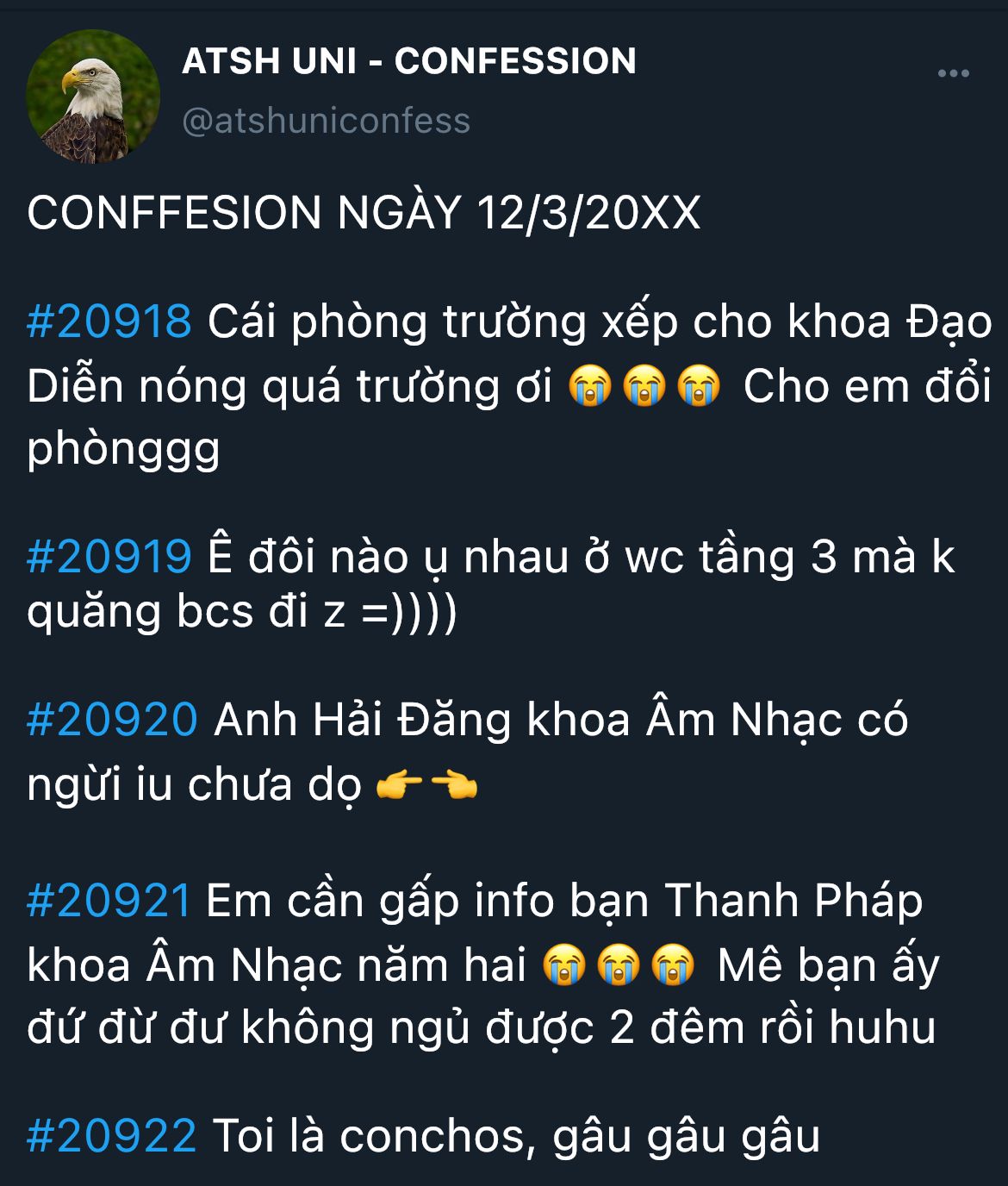Tap the last crying emoji before Mê bạn
The image size is (1008, 1186).
pos(673,965)
